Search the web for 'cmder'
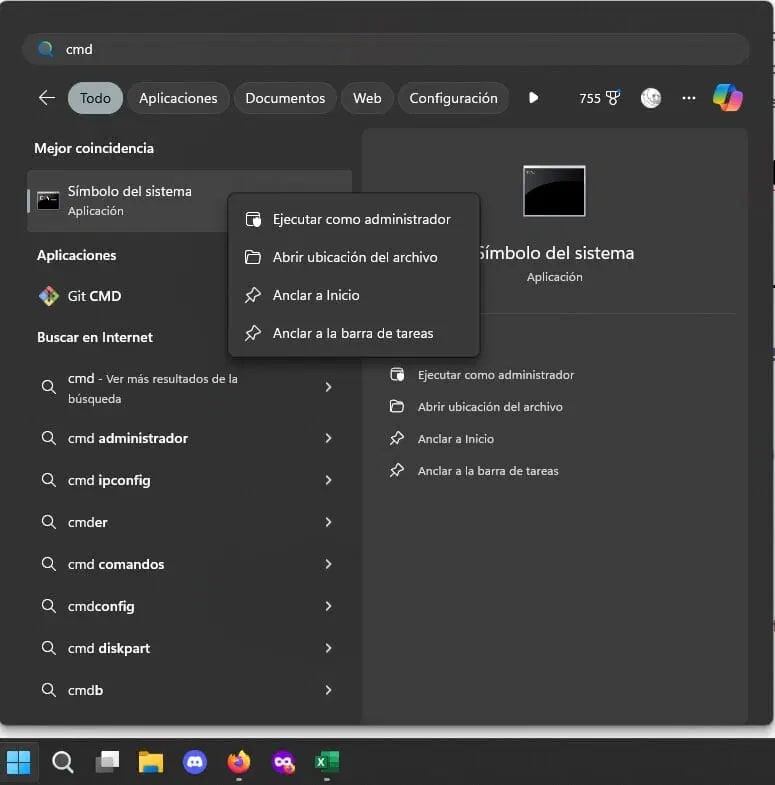The width and height of the screenshot is (775, 785). (x=189, y=522)
